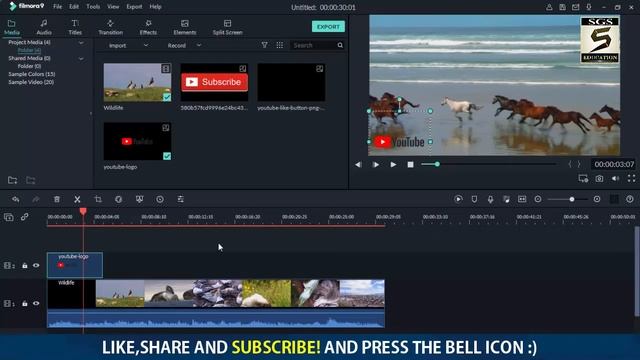Screen dimensions: 640x360
Task: Toggle lock on track 2
Action: tap(25, 266)
